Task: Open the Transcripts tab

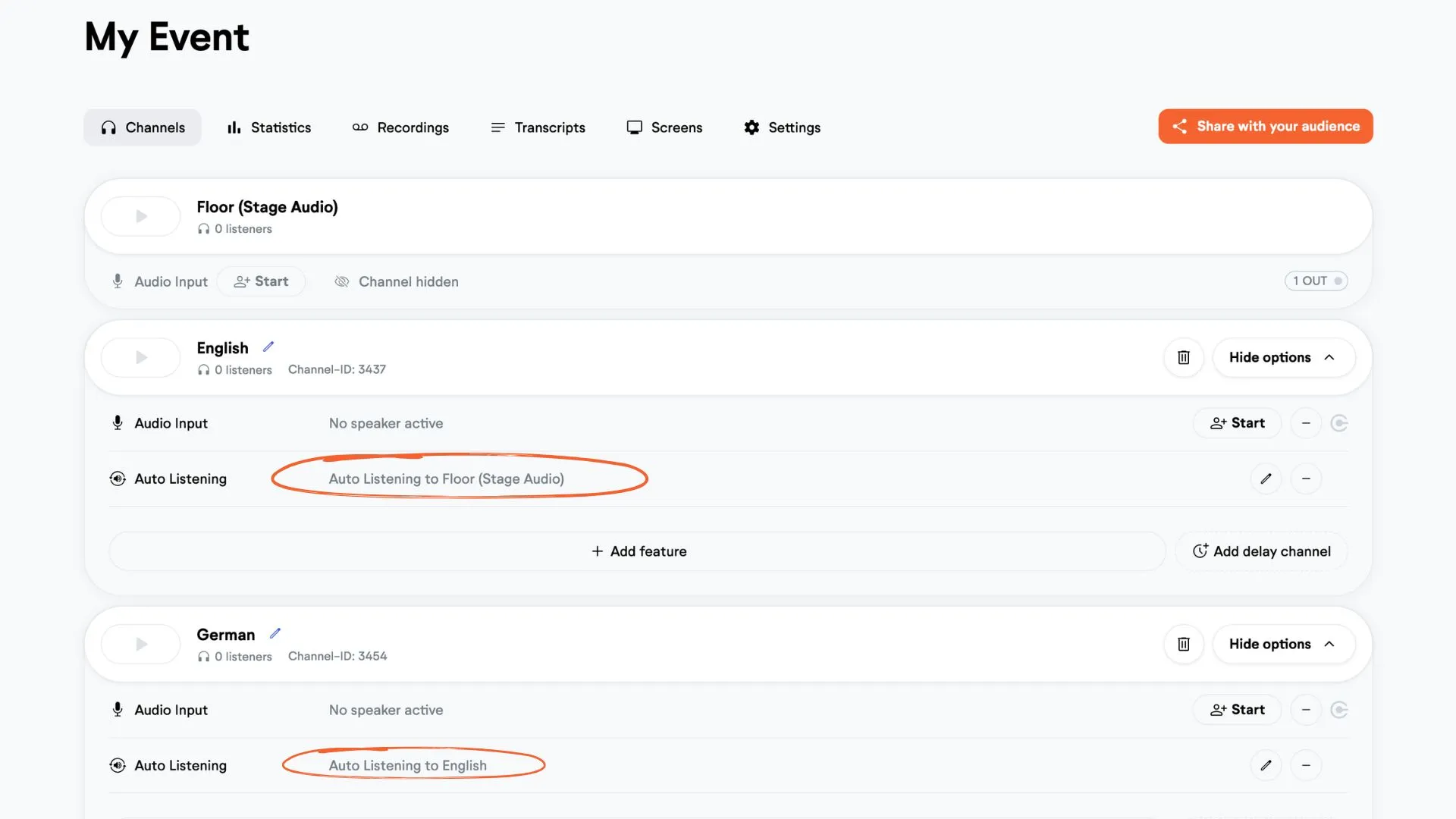Action: click(x=538, y=127)
